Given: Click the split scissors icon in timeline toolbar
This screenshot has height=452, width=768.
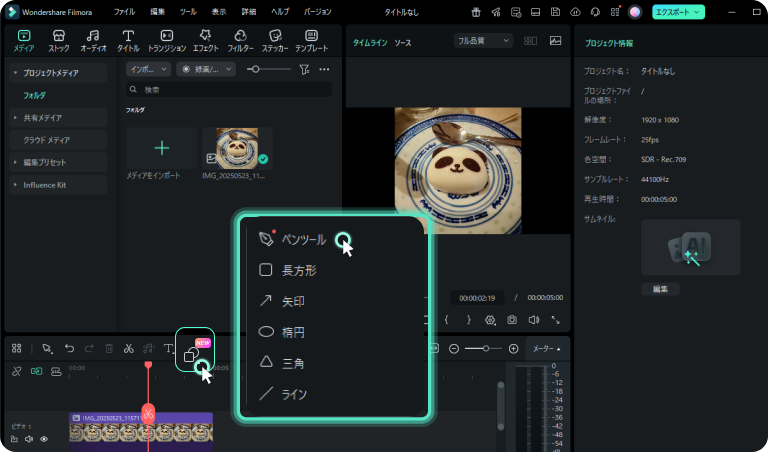Looking at the screenshot, I should click(128, 349).
